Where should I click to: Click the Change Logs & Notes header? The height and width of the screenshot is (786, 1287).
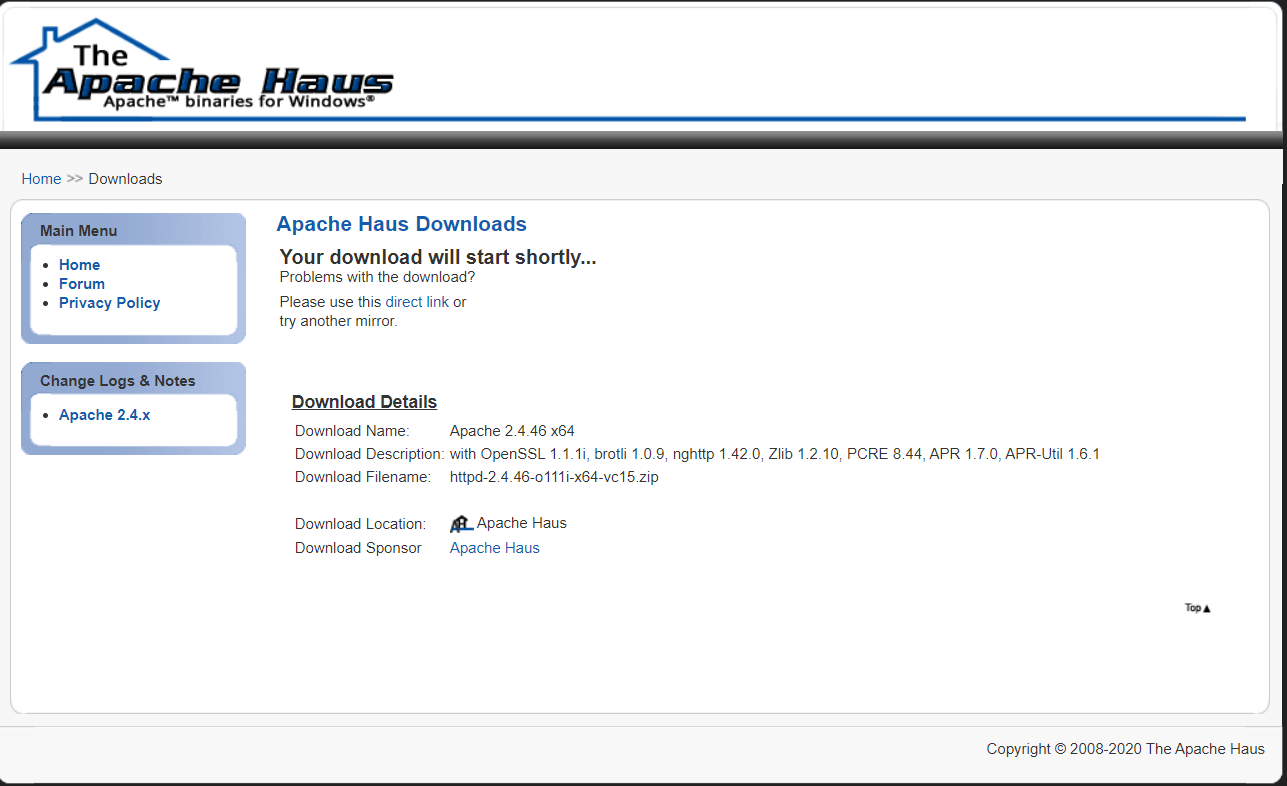(x=118, y=381)
